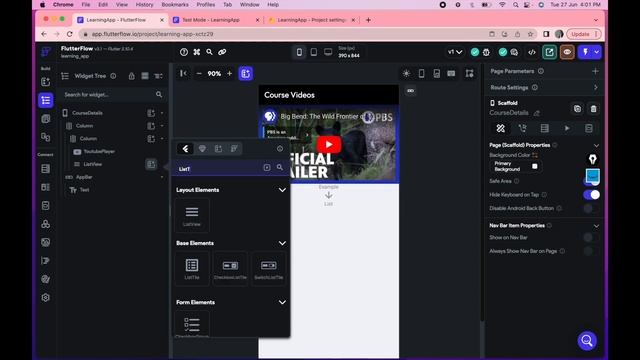The height and width of the screenshot is (360, 640).
Task: Toggle Always Show Nav Bar on Page
Action: [x=591, y=251]
